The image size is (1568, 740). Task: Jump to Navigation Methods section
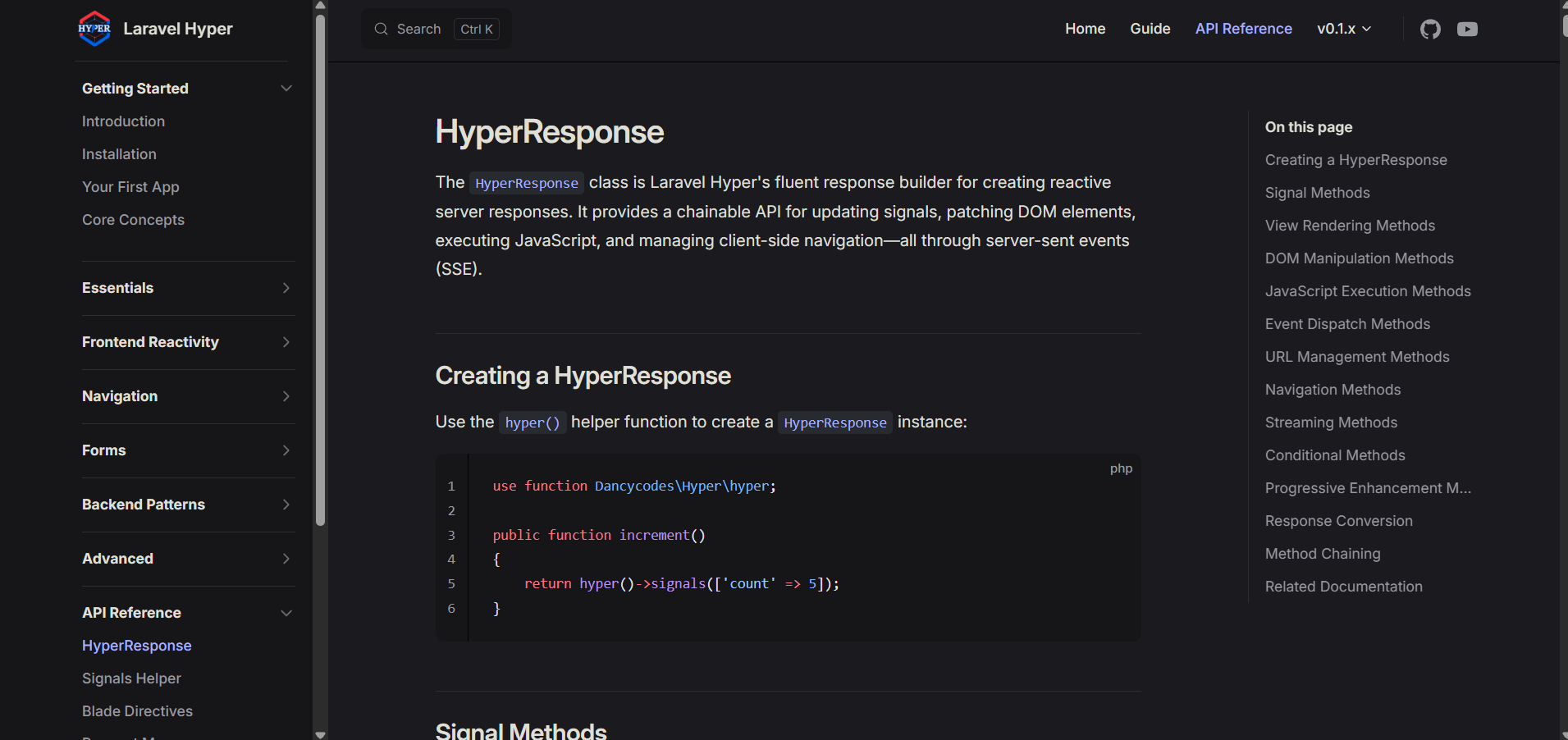coord(1333,390)
